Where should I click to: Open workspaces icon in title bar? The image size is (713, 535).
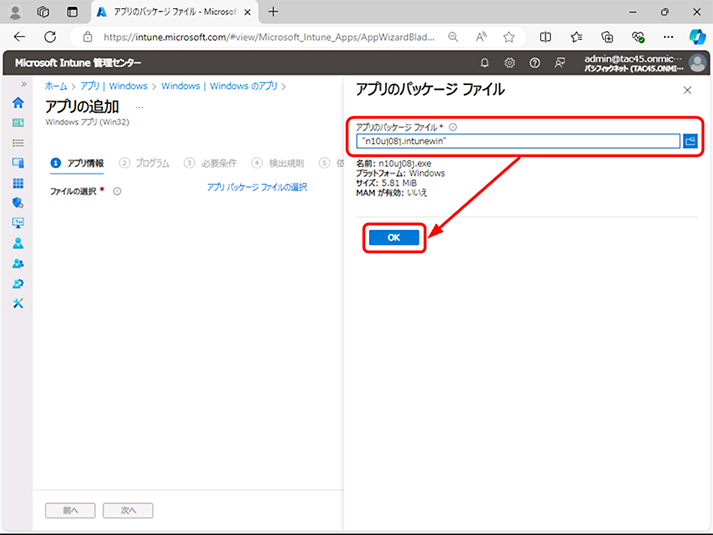[43, 12]
